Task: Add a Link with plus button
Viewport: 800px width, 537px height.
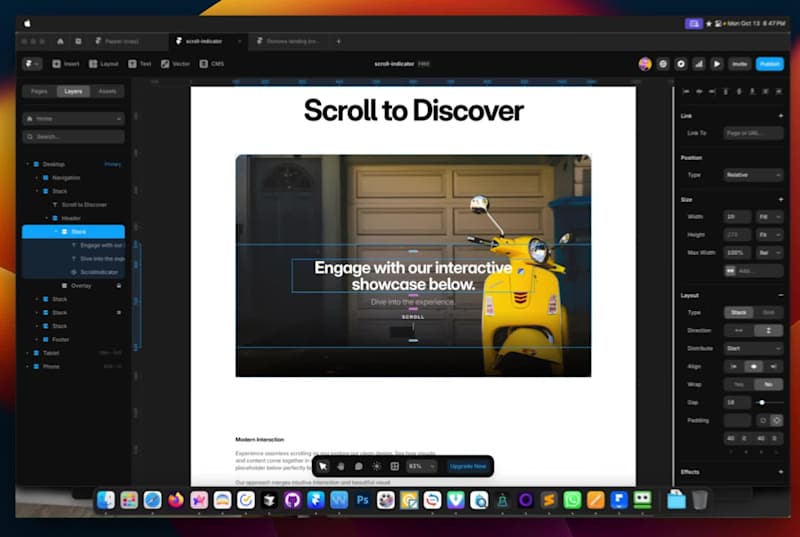Action: (x=781, y=116)
